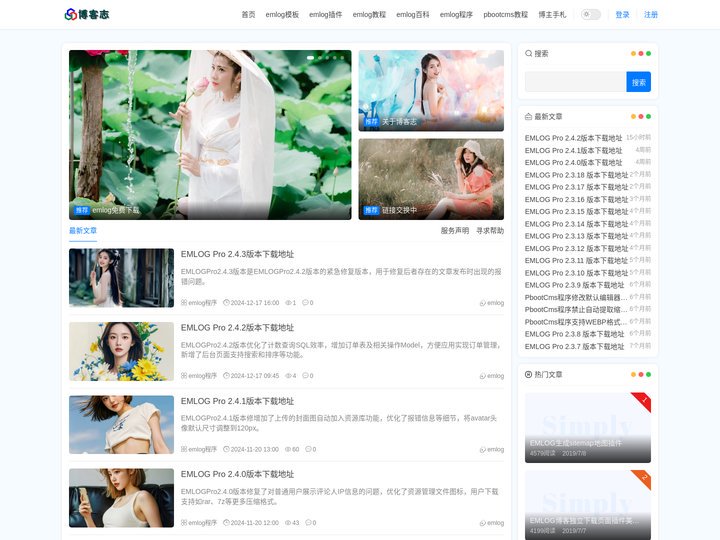Select the first carousel indicator dot
The width and height of the screenshot is (720, 540).
pos(310,58)
